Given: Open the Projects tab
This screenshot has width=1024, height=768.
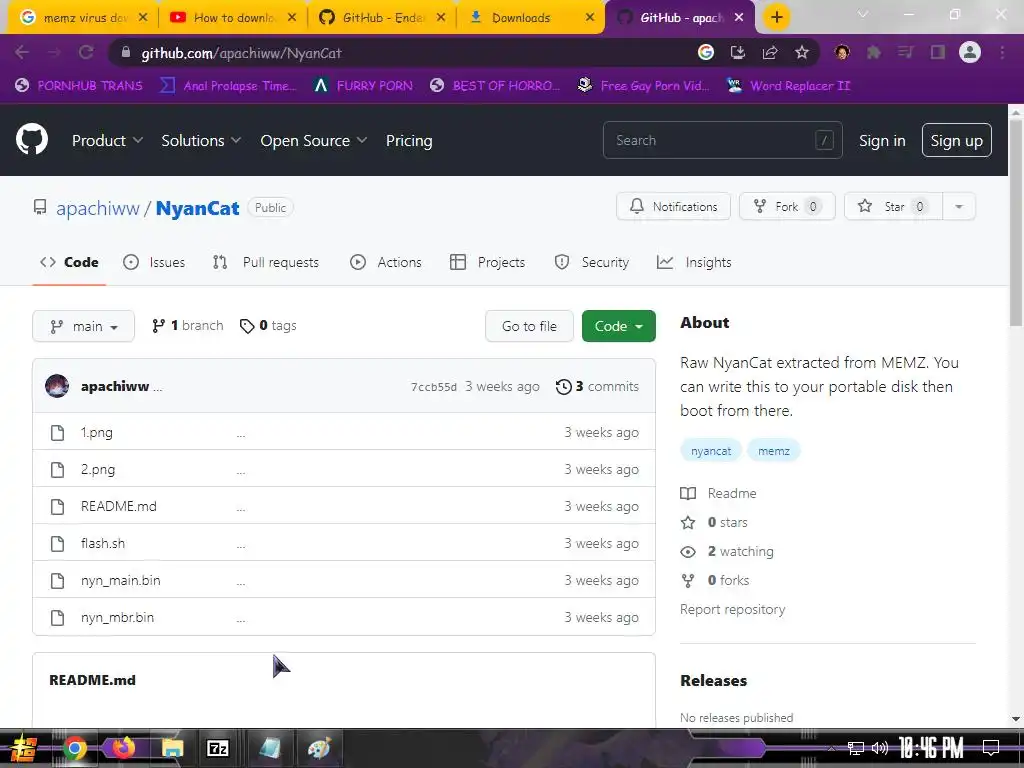Looking at the screenshot, I should coord(488,263).
